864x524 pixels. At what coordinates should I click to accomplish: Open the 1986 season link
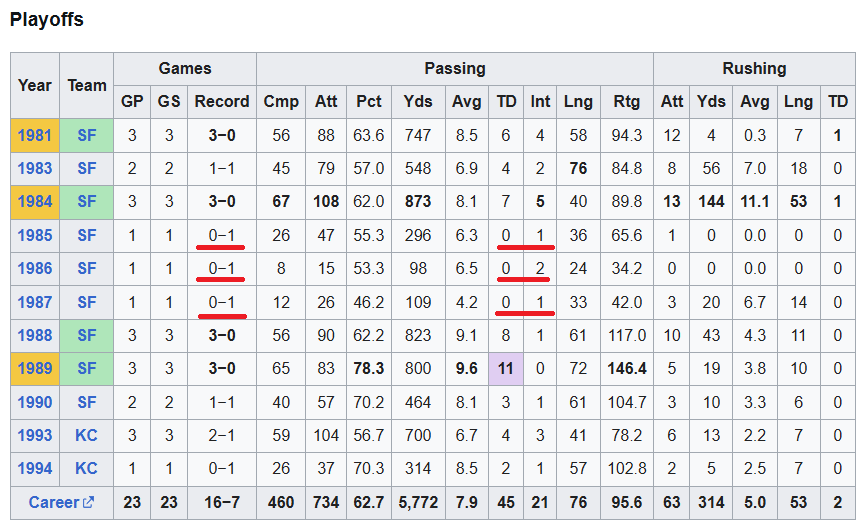click(x=35, y=268)
